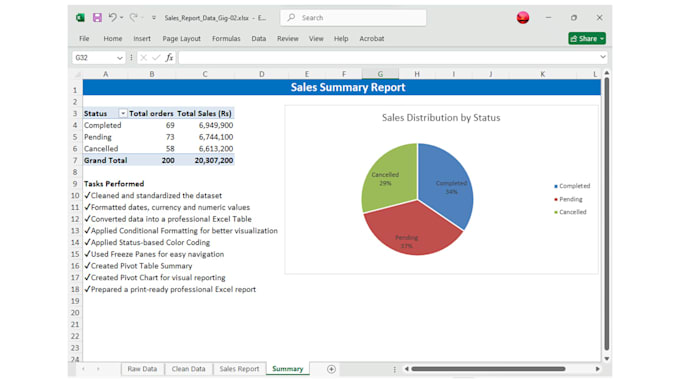680x383 pixels.
Task: Click the New sheet plus icon
Action: [x=331, y=369]
